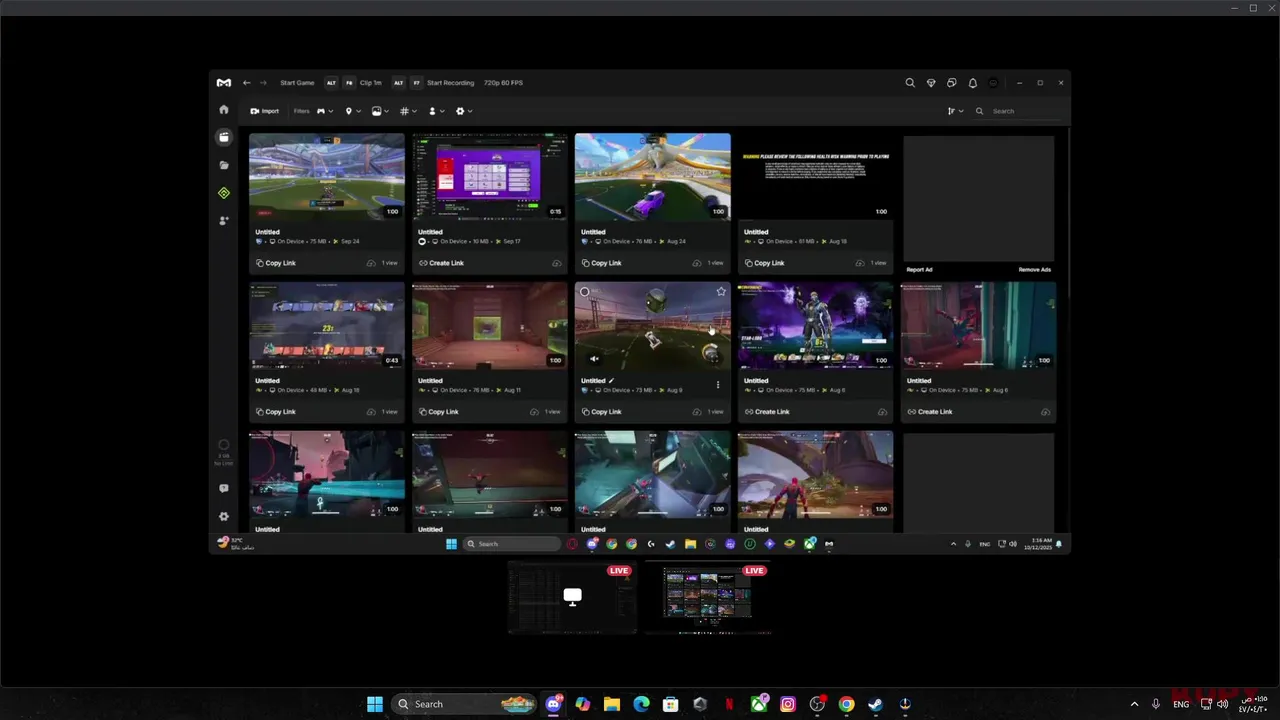The image size is (1280, 720).
Task: Click Discord icon in Windows taskbar
Action: (x=553, y=704)
